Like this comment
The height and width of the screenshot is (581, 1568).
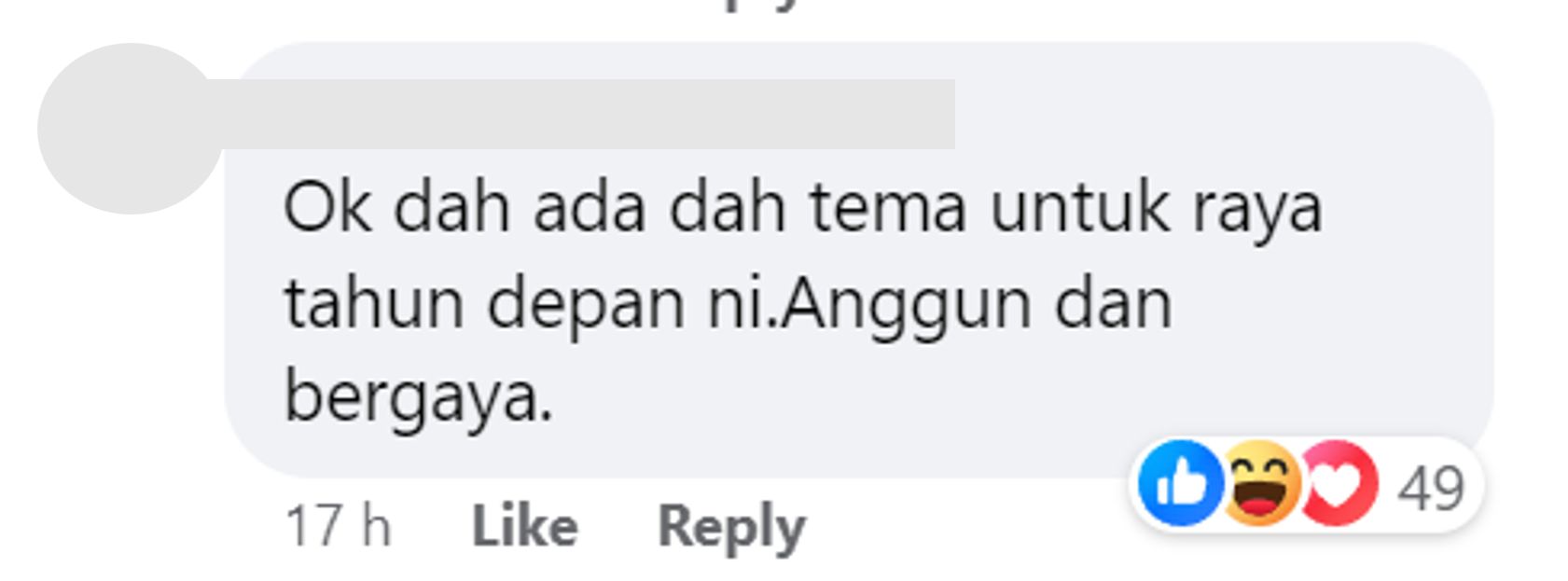524,527
